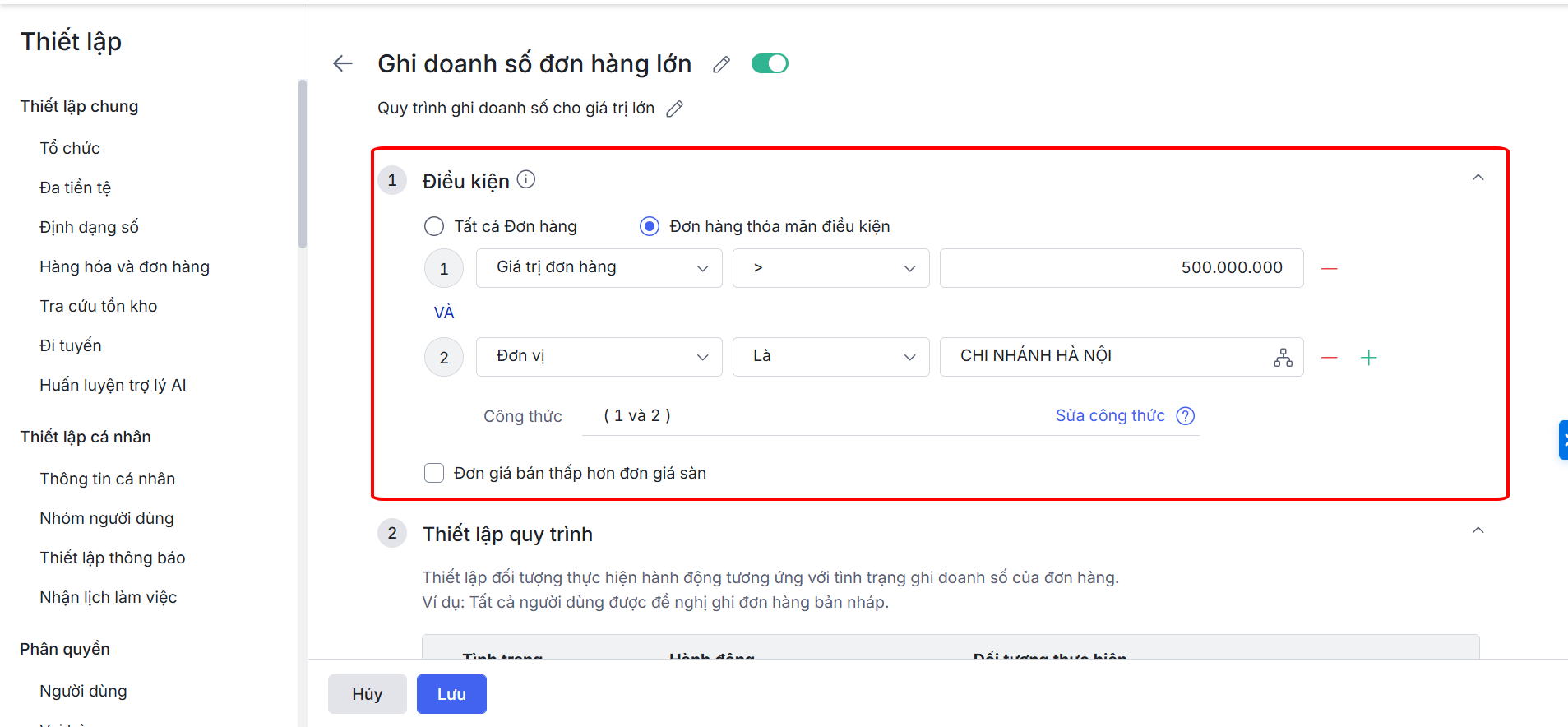
Task: Check Đơn giá bán thấp hơn đơn giá sàn
Action: [434, 473]
